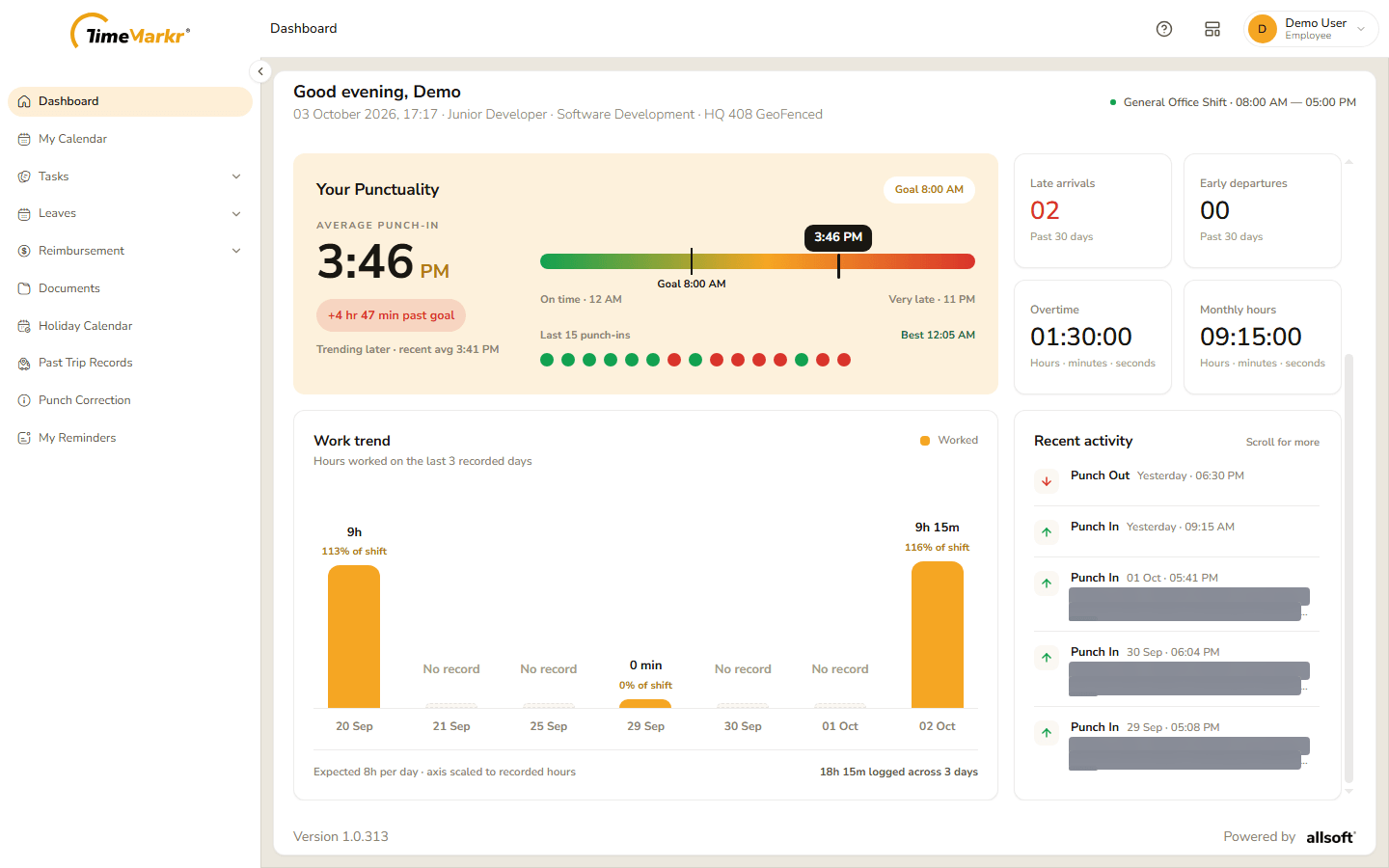
Task: Click the My Reminders icon
Action: [x=24, y=438]
